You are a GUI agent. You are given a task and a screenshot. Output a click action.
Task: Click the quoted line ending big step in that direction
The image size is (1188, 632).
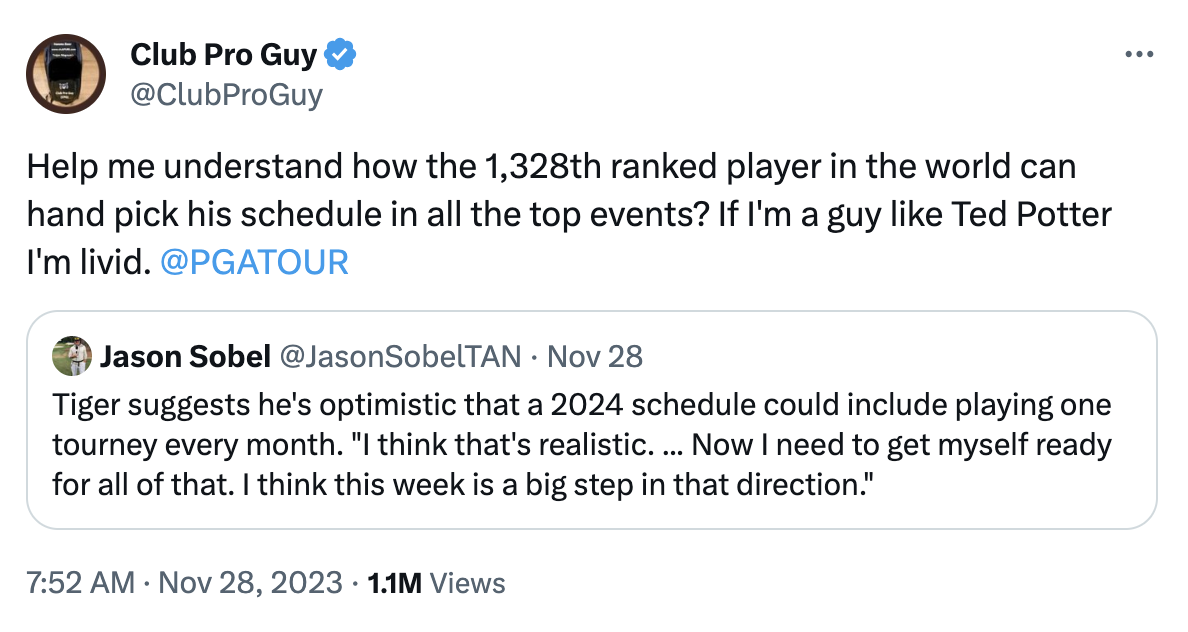pyautogui.click(x=463, y=485)
